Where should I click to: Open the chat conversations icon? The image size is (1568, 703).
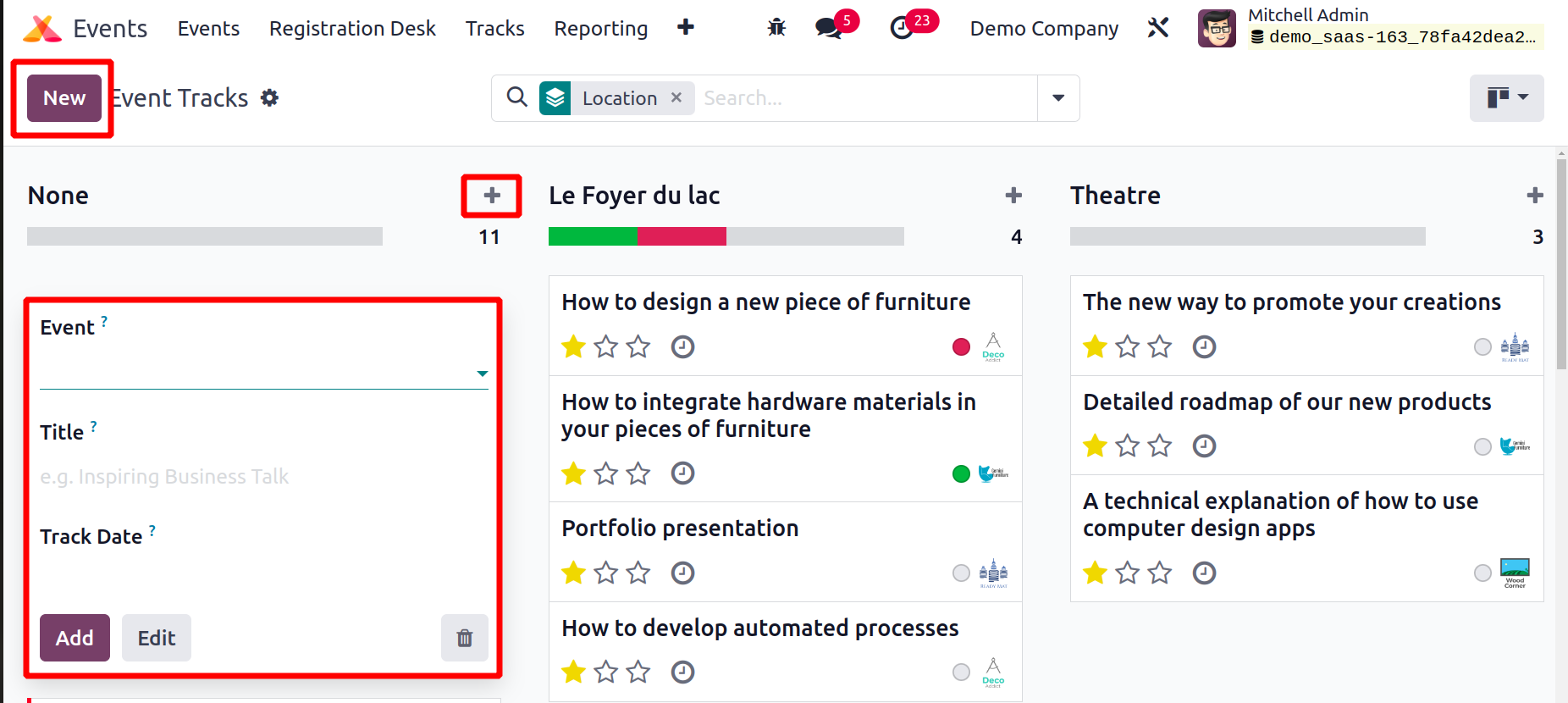(x=828, y=28)
